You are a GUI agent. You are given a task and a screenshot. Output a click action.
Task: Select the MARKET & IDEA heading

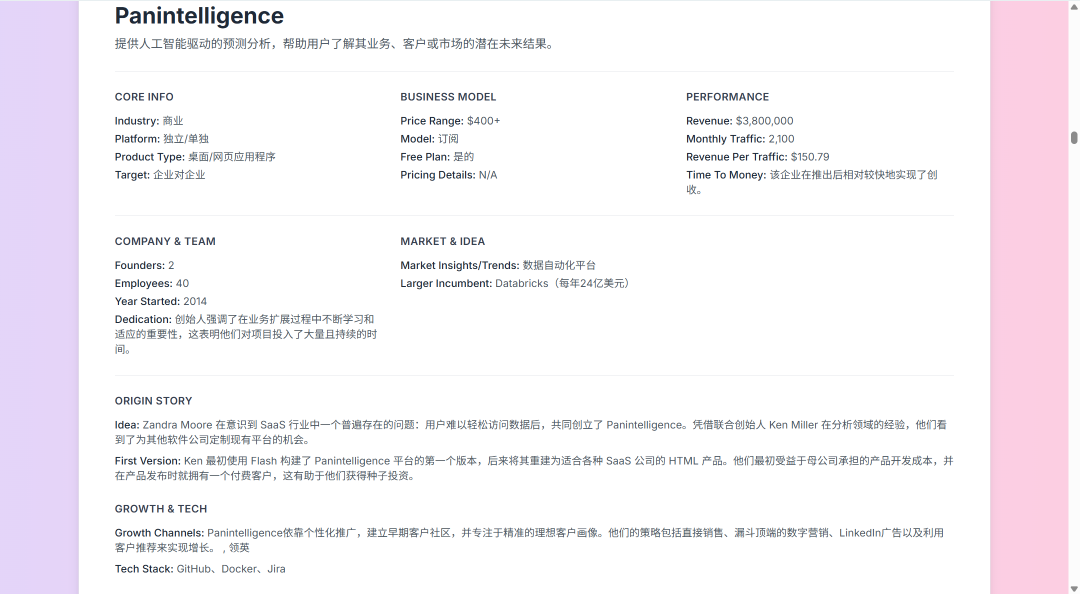442,241
